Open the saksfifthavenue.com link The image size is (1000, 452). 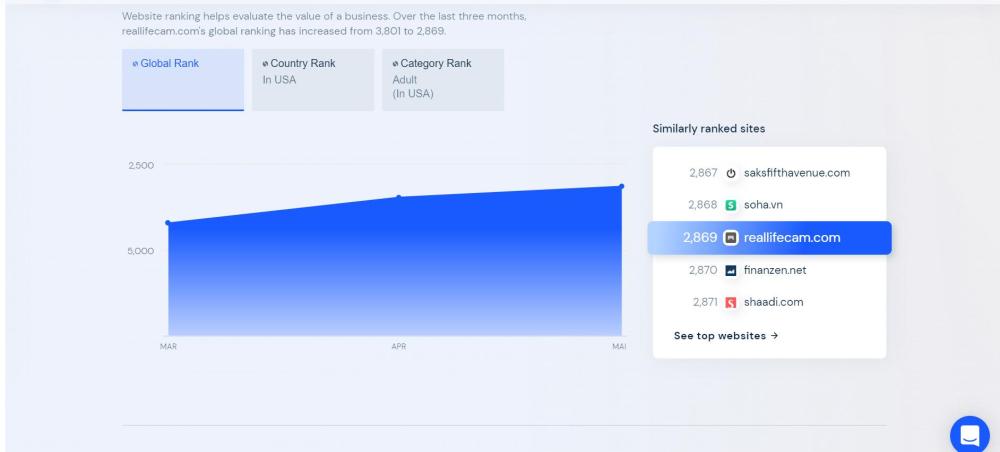click(796, 173)
